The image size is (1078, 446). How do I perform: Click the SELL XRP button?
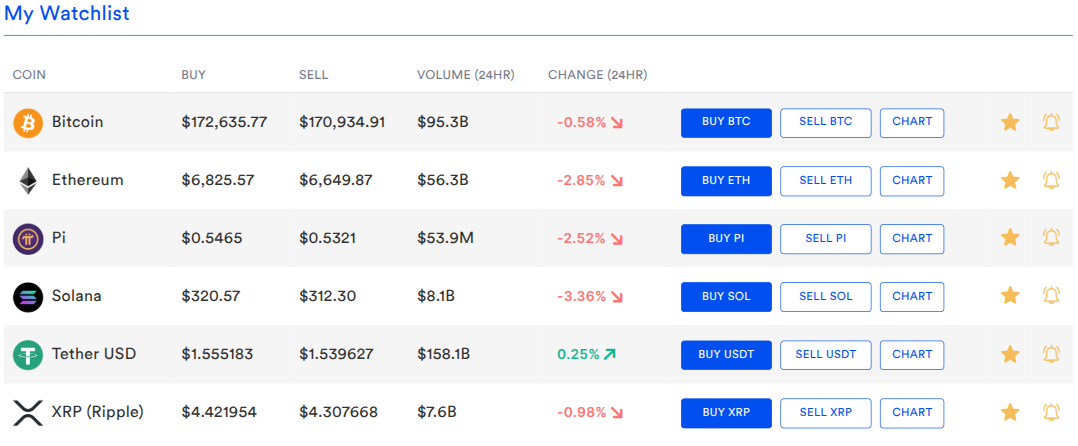click(x=826, y=413)
